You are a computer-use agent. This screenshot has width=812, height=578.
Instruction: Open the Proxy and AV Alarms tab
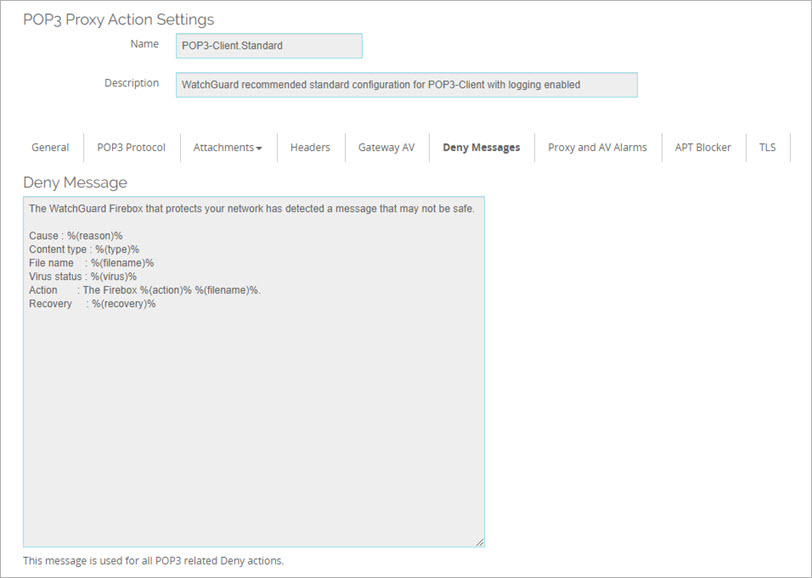[597, 147]
